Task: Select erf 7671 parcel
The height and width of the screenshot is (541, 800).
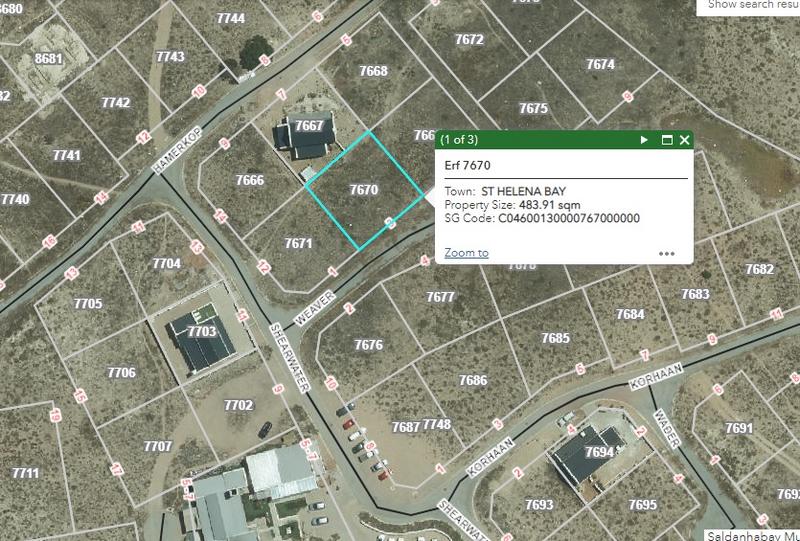Action: tap(298, 243)
